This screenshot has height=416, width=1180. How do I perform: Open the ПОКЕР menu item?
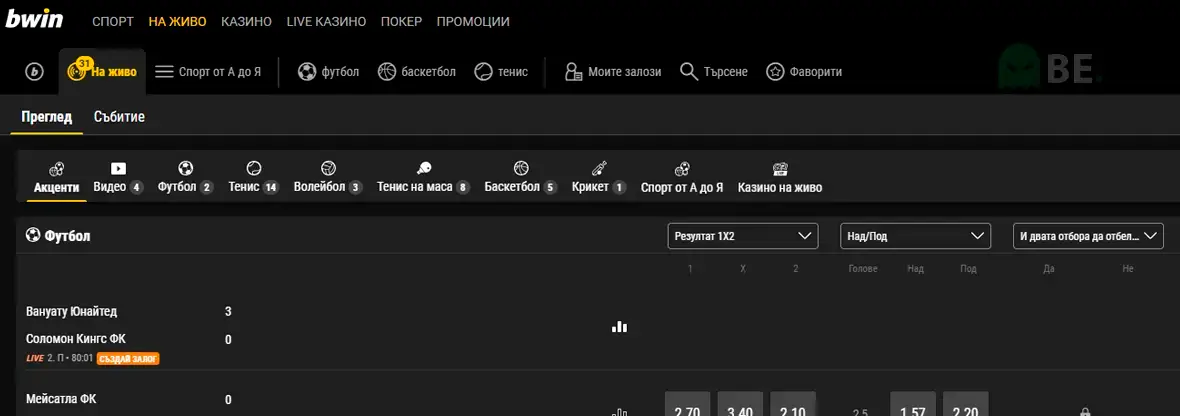tap(401, 22)
